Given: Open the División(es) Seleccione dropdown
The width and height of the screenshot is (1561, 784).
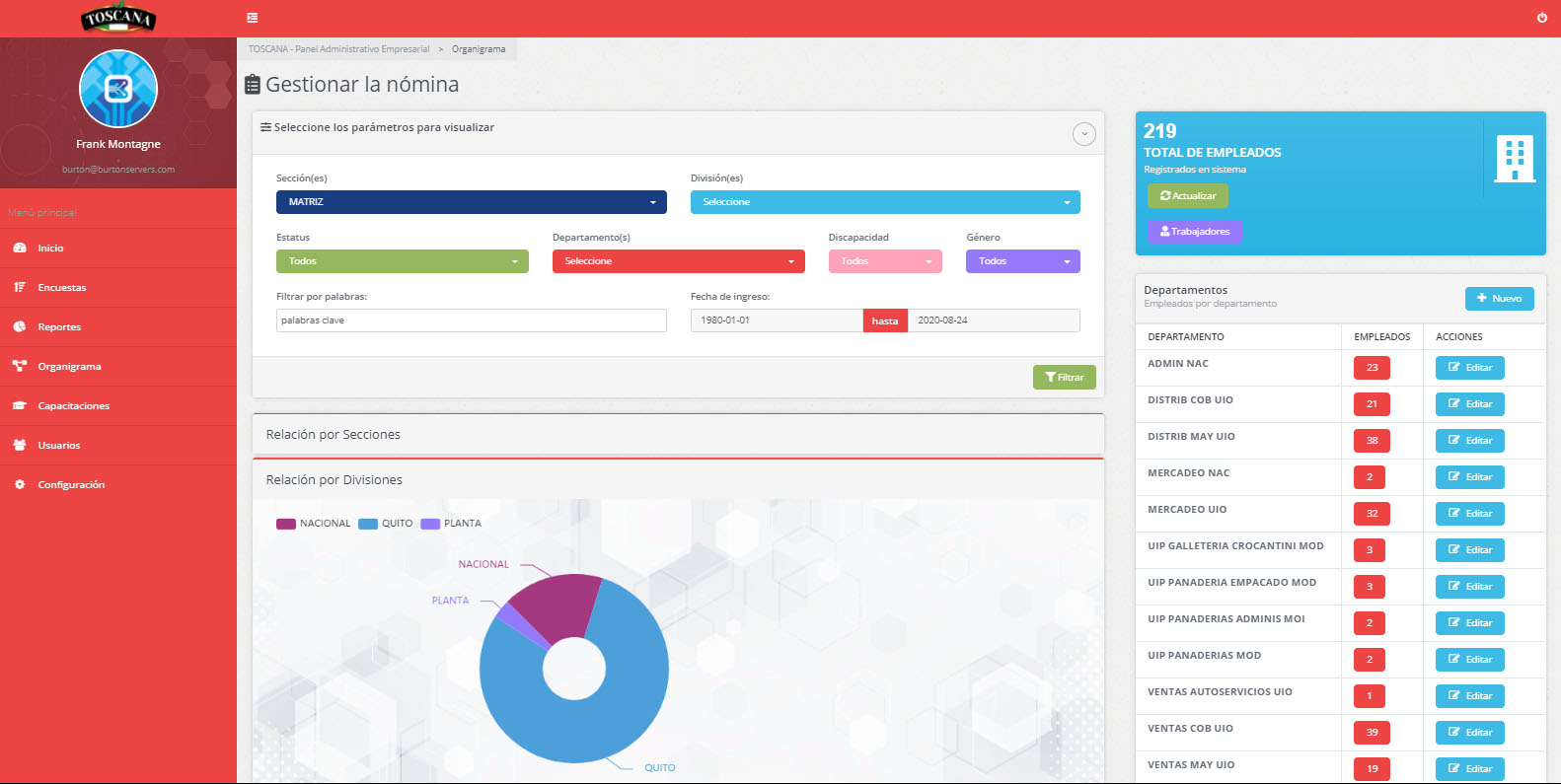Looking at the screenshot, I should tap(884, 202).
